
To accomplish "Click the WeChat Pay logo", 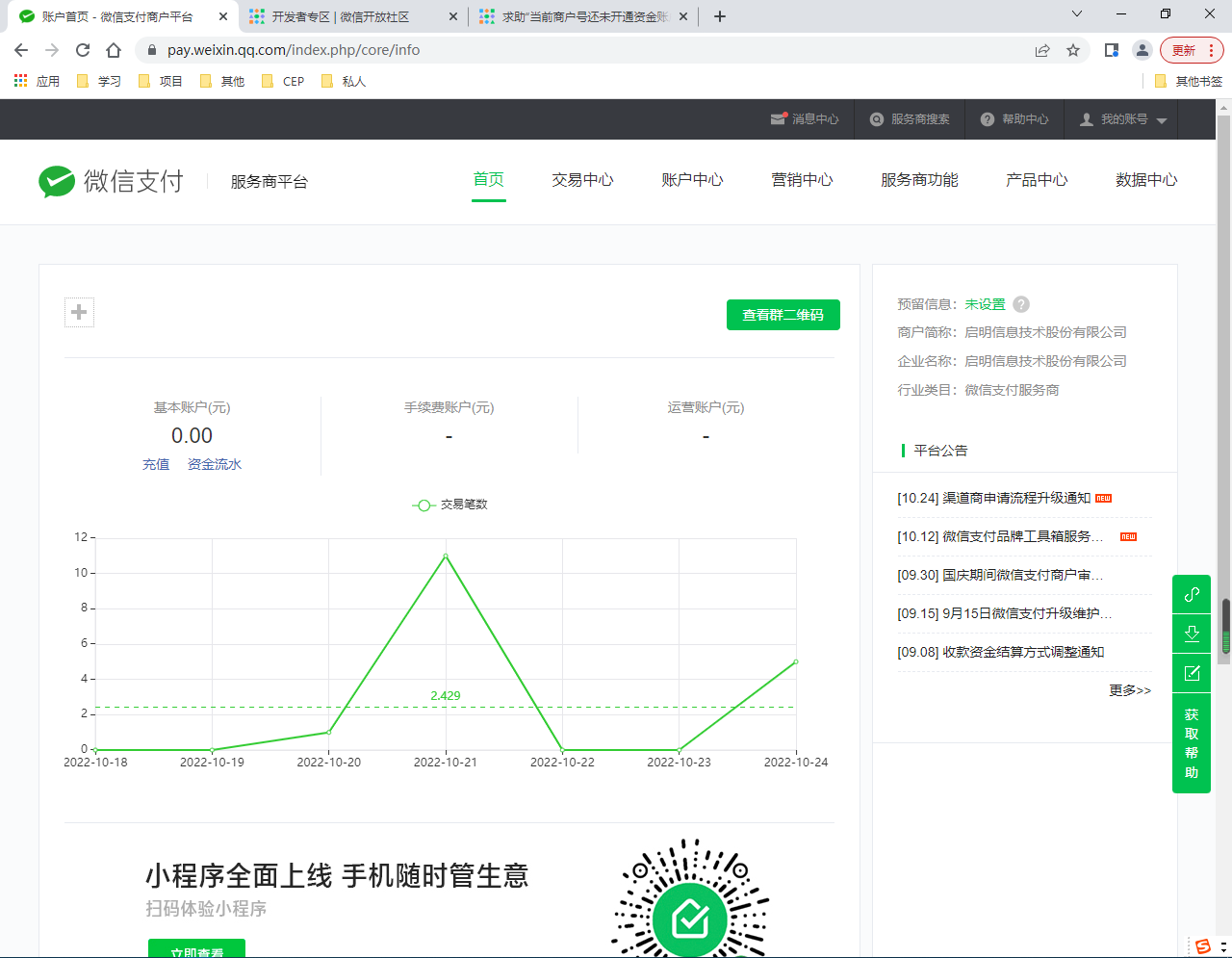I will click(112, 181).
